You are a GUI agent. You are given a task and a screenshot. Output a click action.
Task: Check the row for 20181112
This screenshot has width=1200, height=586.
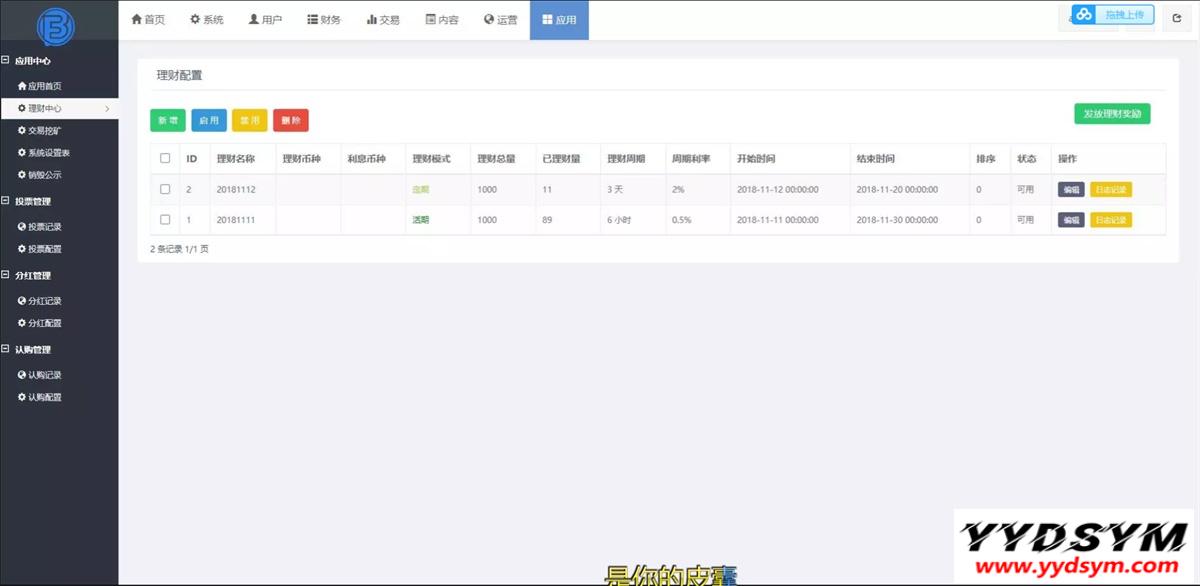165,189
